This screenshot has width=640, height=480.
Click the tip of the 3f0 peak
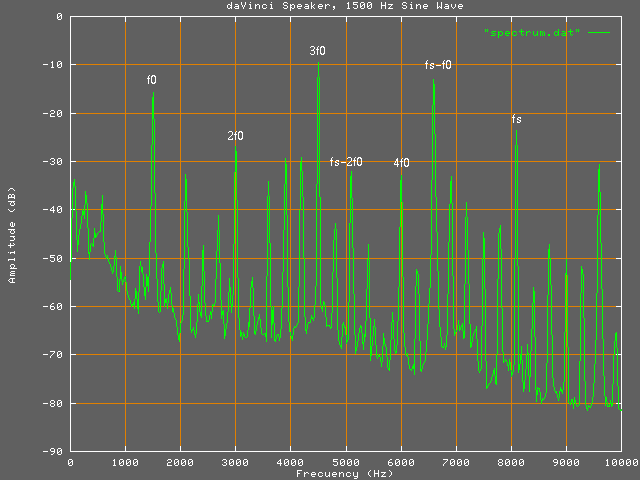(318, 63)
